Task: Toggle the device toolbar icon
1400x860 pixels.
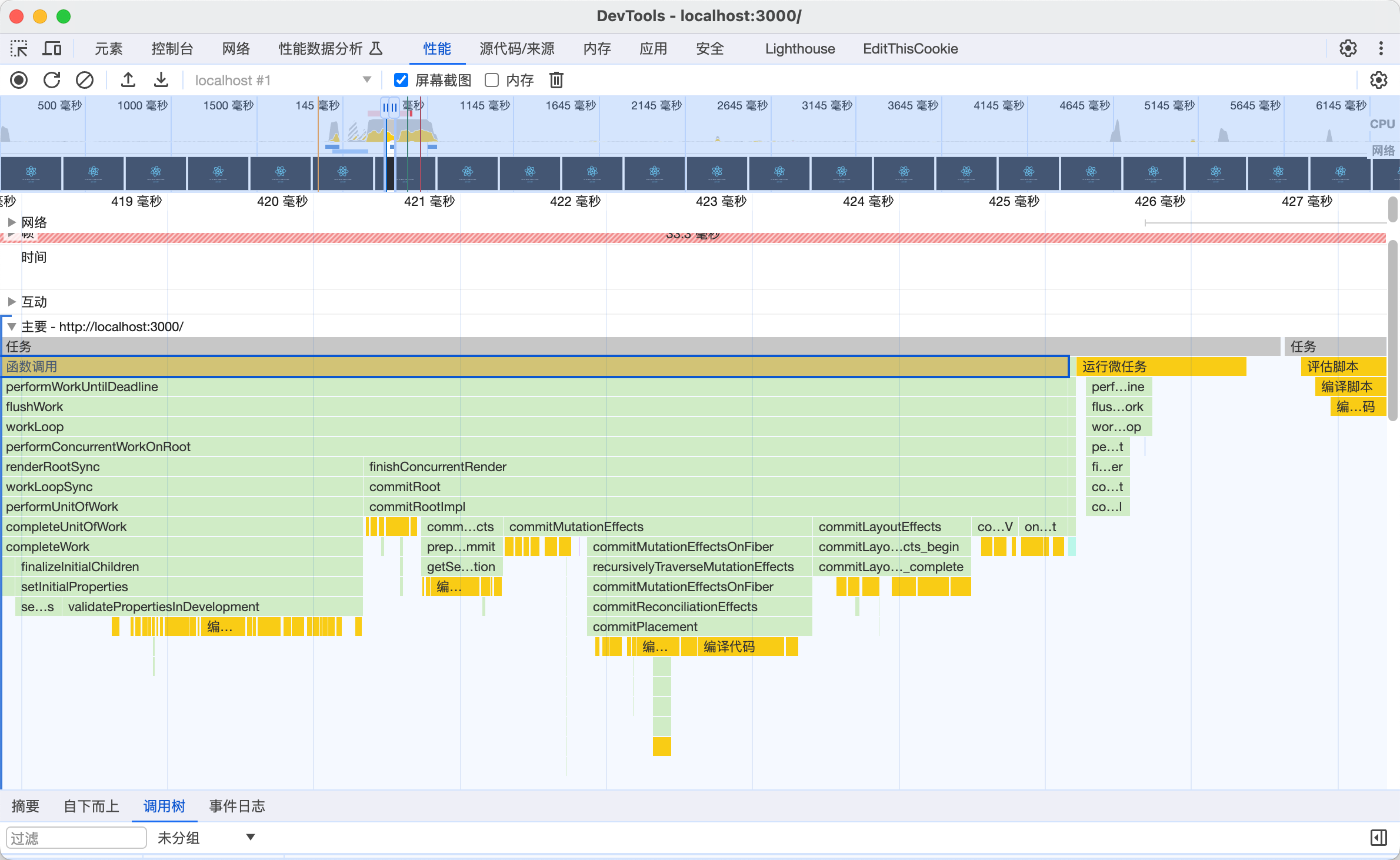Action: click(52, 48)
